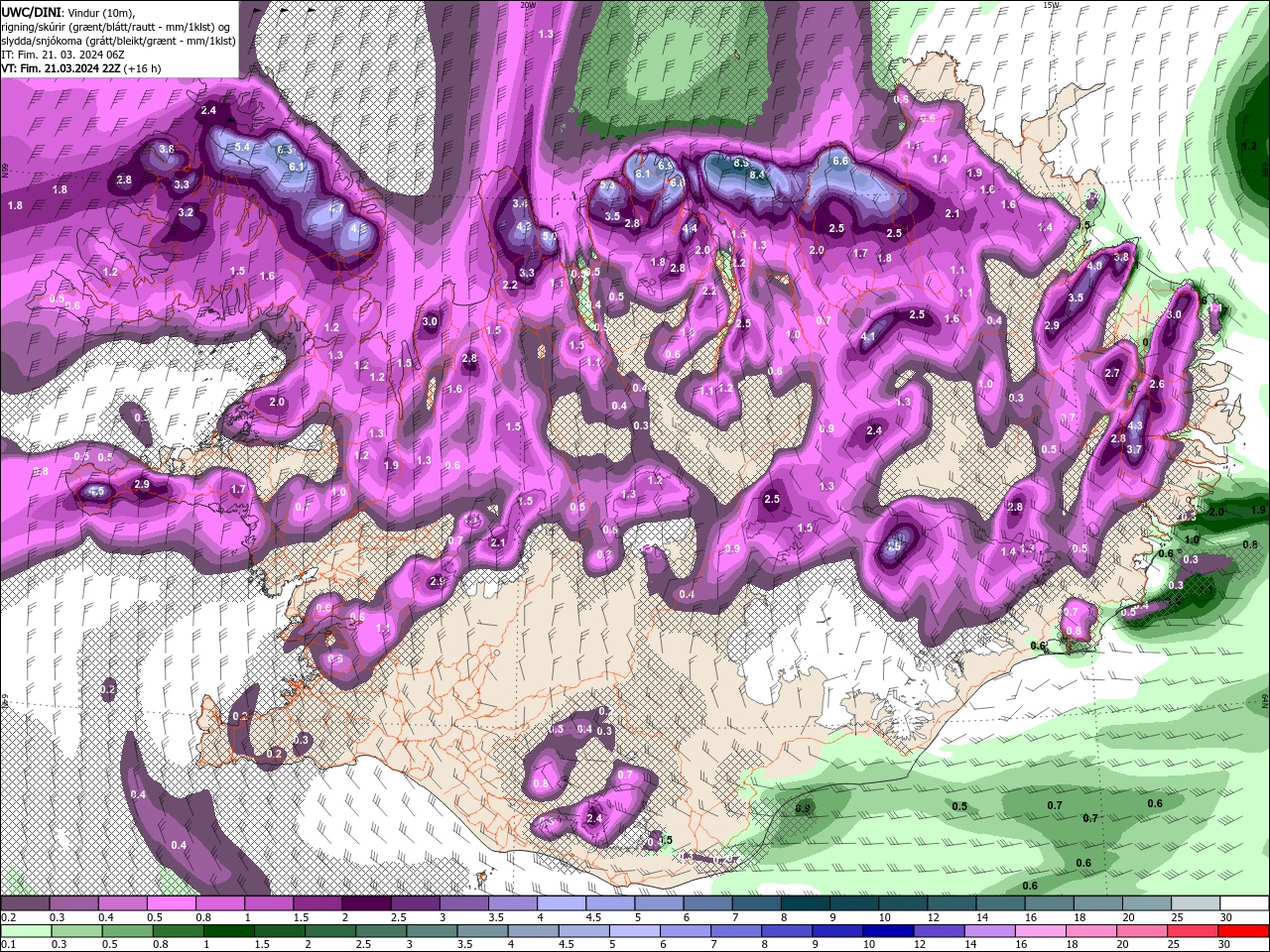Pick the dark blue bottom legend swatch after 10
Image resolution: width=1270 pixels, height=952 pixels.
click(x=888, y=931)
